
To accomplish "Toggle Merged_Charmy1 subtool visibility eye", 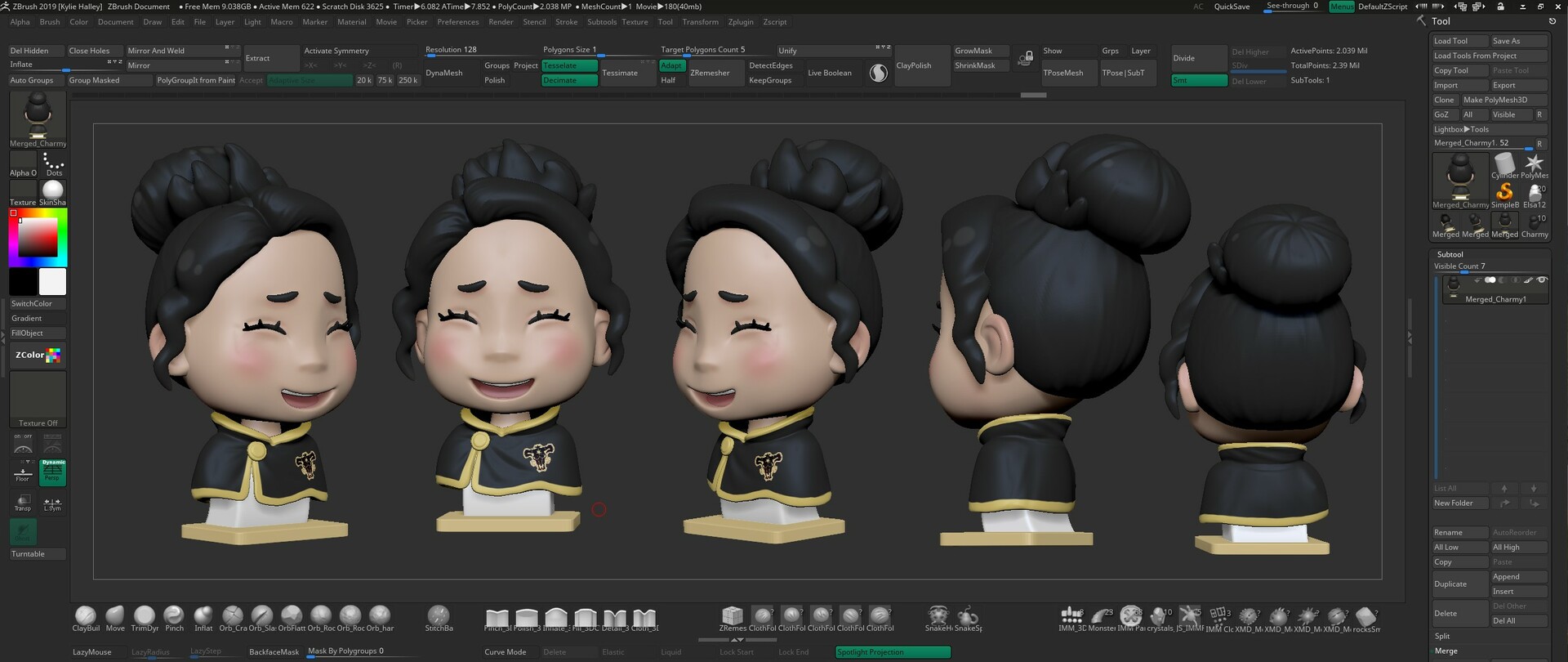I will pyautogui.click(x=1542, y=280).
